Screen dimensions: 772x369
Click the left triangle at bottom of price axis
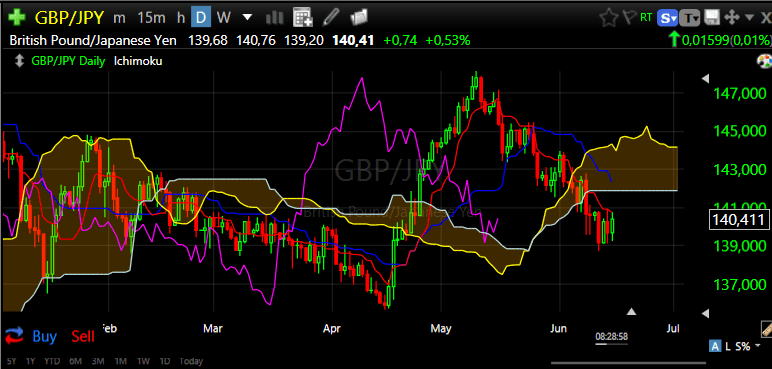(x=706, y=313)
